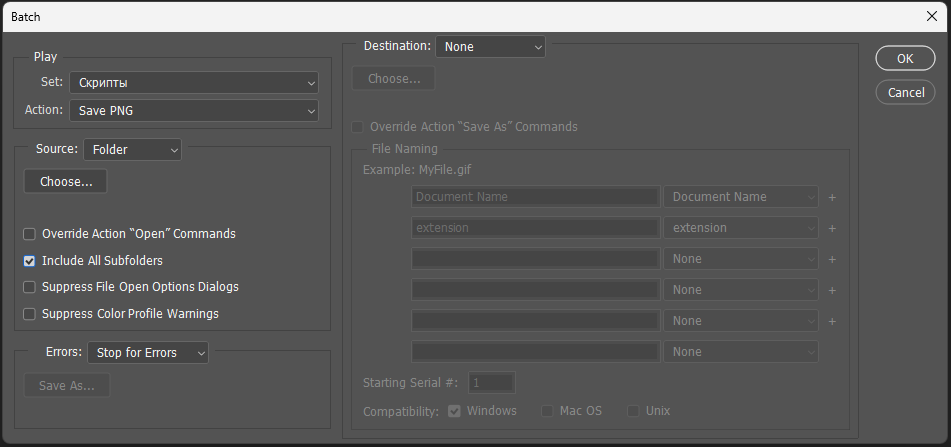Toggle the Unix compatibility checkbox
This screenshot has height=447, width=951.
(x=633, y=411)
